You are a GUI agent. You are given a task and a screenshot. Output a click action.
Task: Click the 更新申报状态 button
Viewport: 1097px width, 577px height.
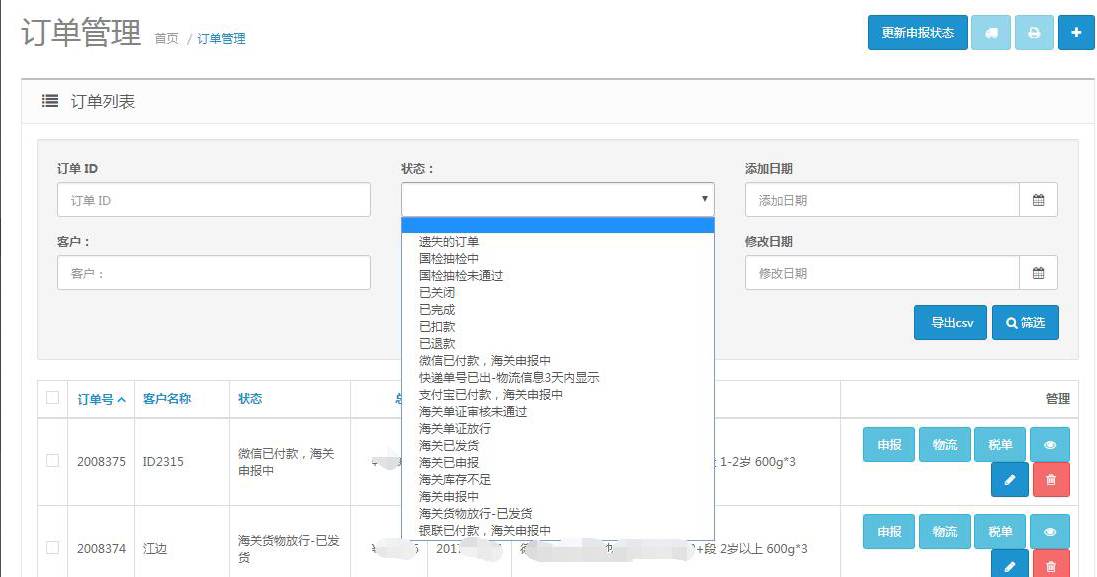point(917,33)
